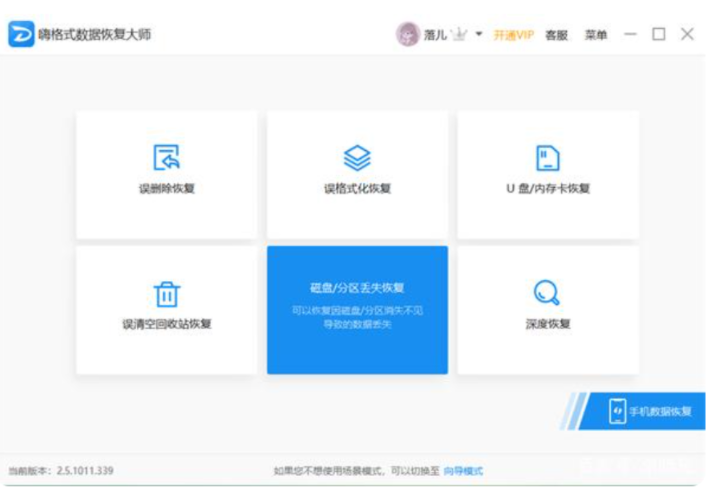This screenshot has width=709, height=490.
Task: Click the crown VIP icon beside username
Action: tap(459, 34)
